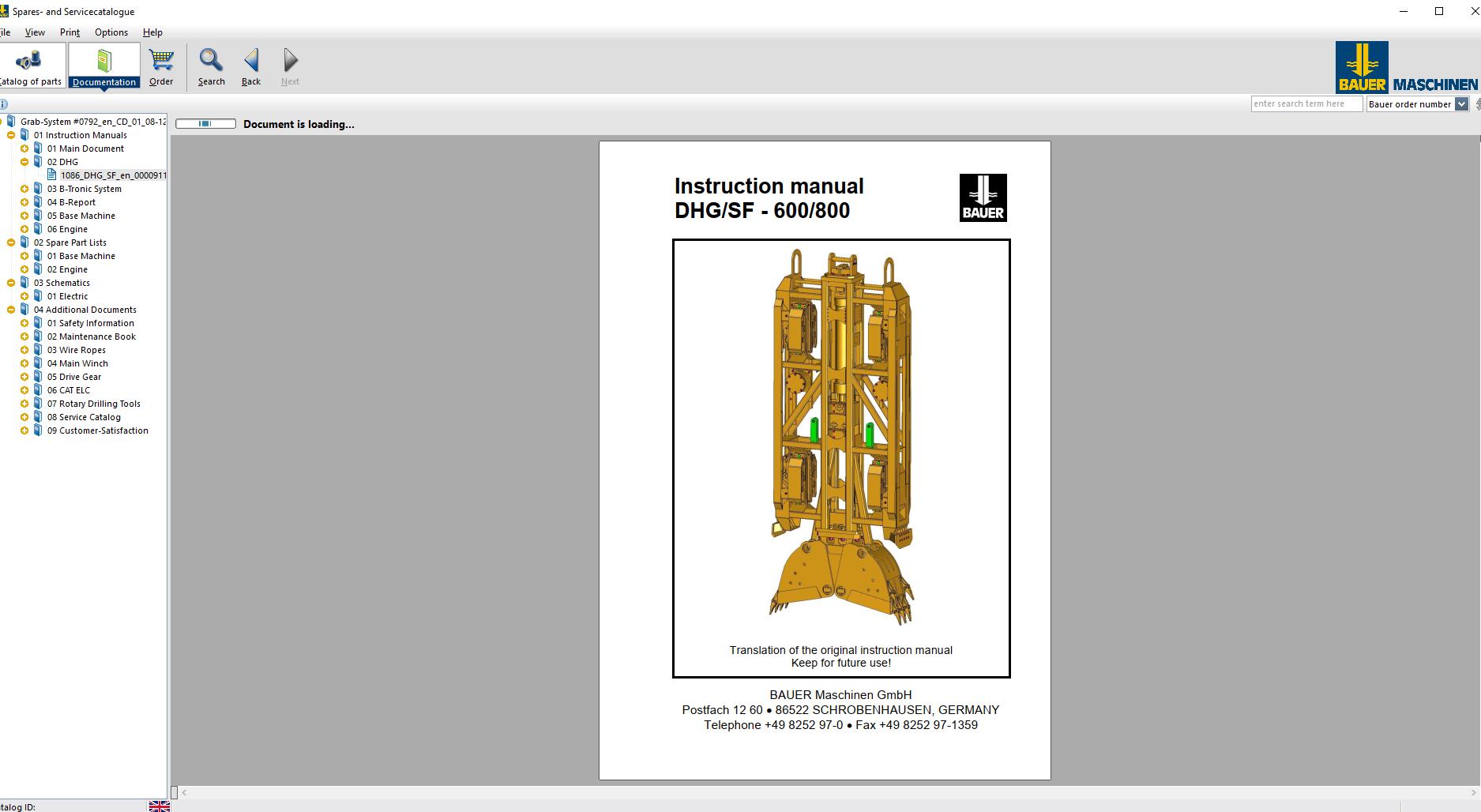Click the grab machine illustration on page
This screenshot has width=1481, height=812.
pyautogui.click(x=840, y=438)
